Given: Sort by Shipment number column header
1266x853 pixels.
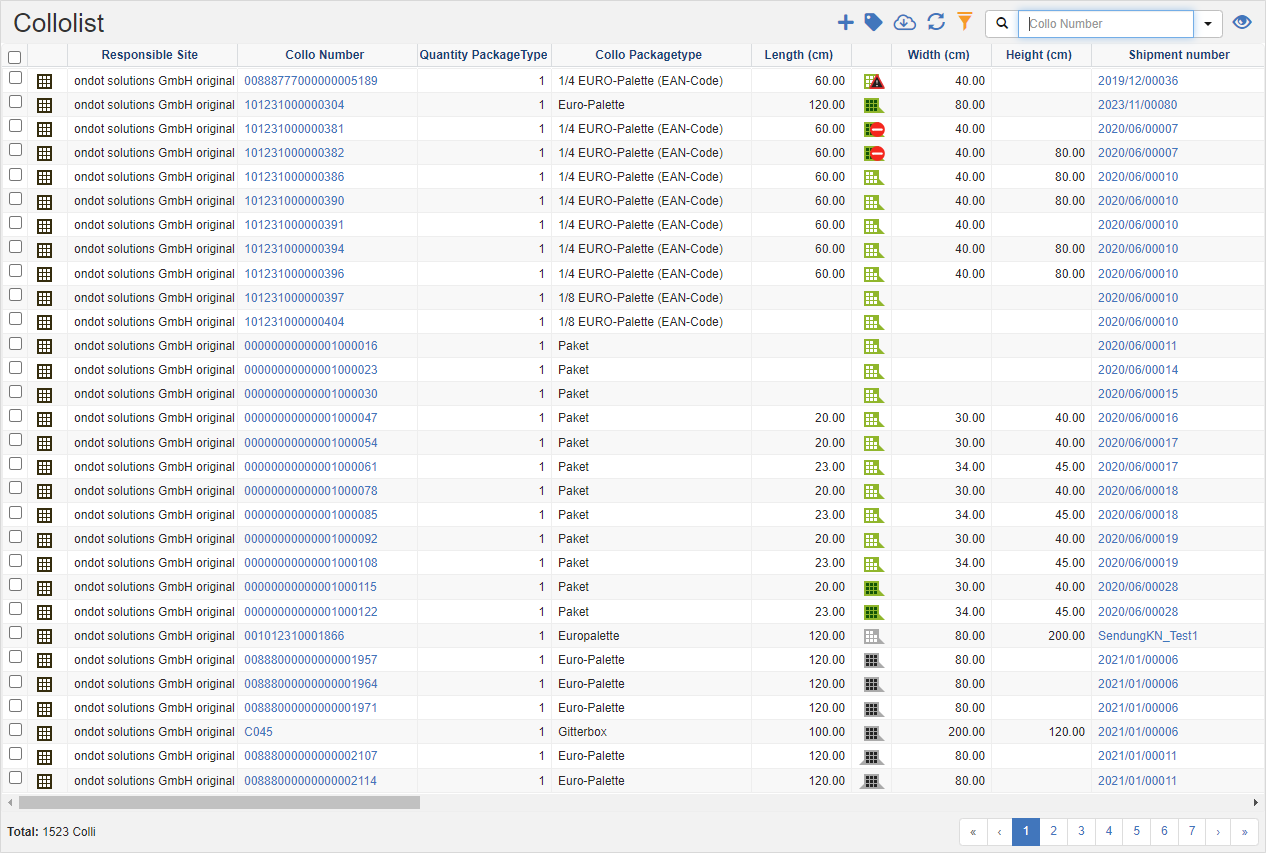Looking at the screenshot, I should tap(1178, 55).
